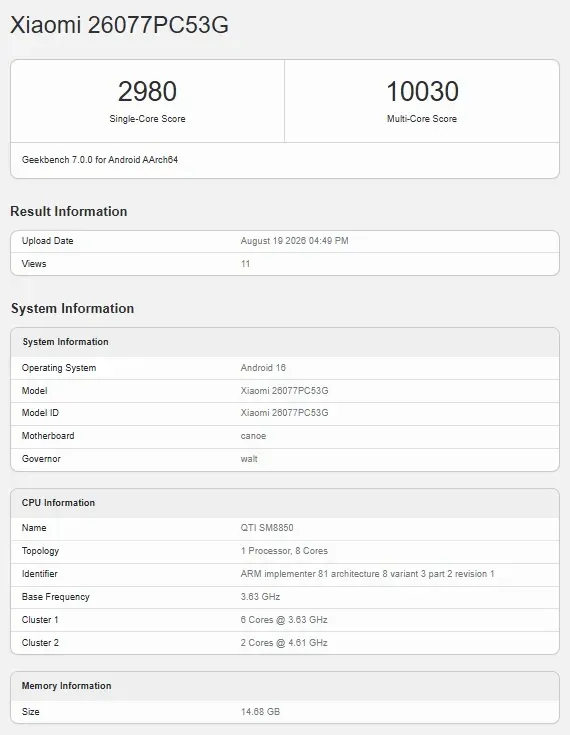Select Xiaomi 26077PC53G in Model row
570x735 pixels.
[x=285, y=391]
